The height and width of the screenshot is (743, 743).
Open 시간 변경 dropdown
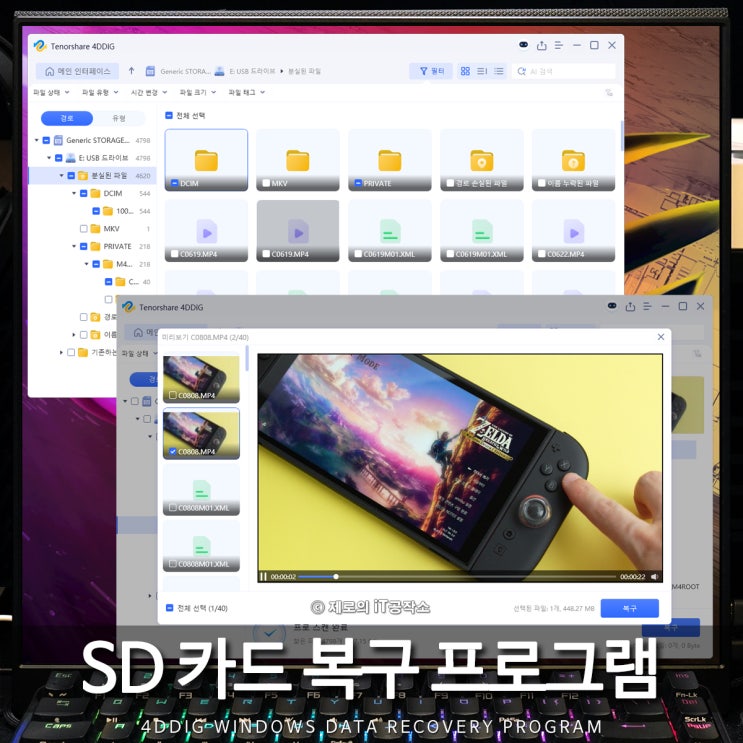click(149, 92)
